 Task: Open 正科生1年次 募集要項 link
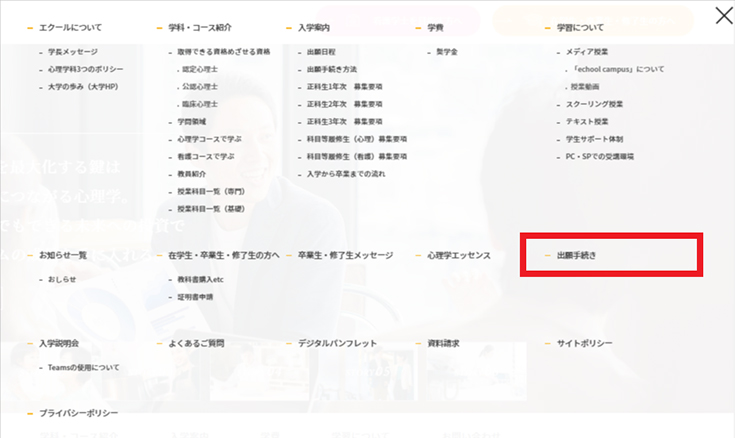345,86
